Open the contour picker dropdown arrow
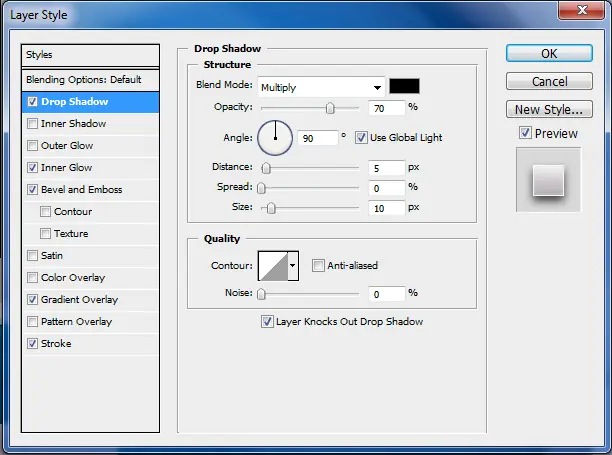This screenshot has width=612, height=455. tap(293, 266)
